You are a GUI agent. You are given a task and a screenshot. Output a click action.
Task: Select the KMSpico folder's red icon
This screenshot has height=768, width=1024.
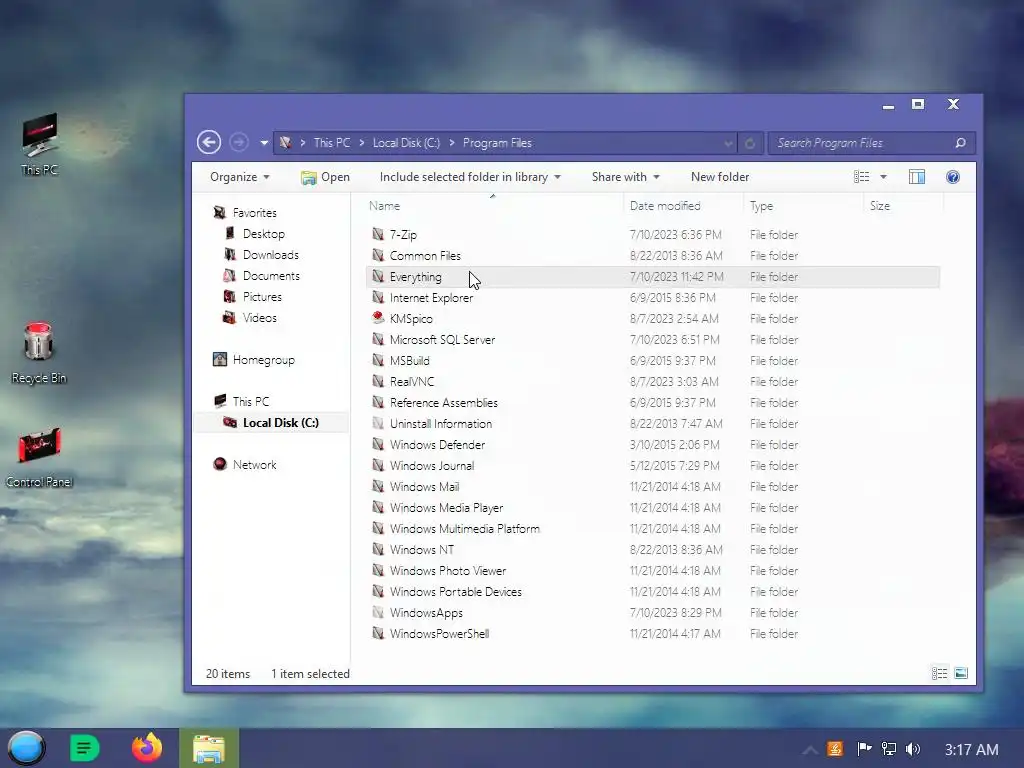378,318
